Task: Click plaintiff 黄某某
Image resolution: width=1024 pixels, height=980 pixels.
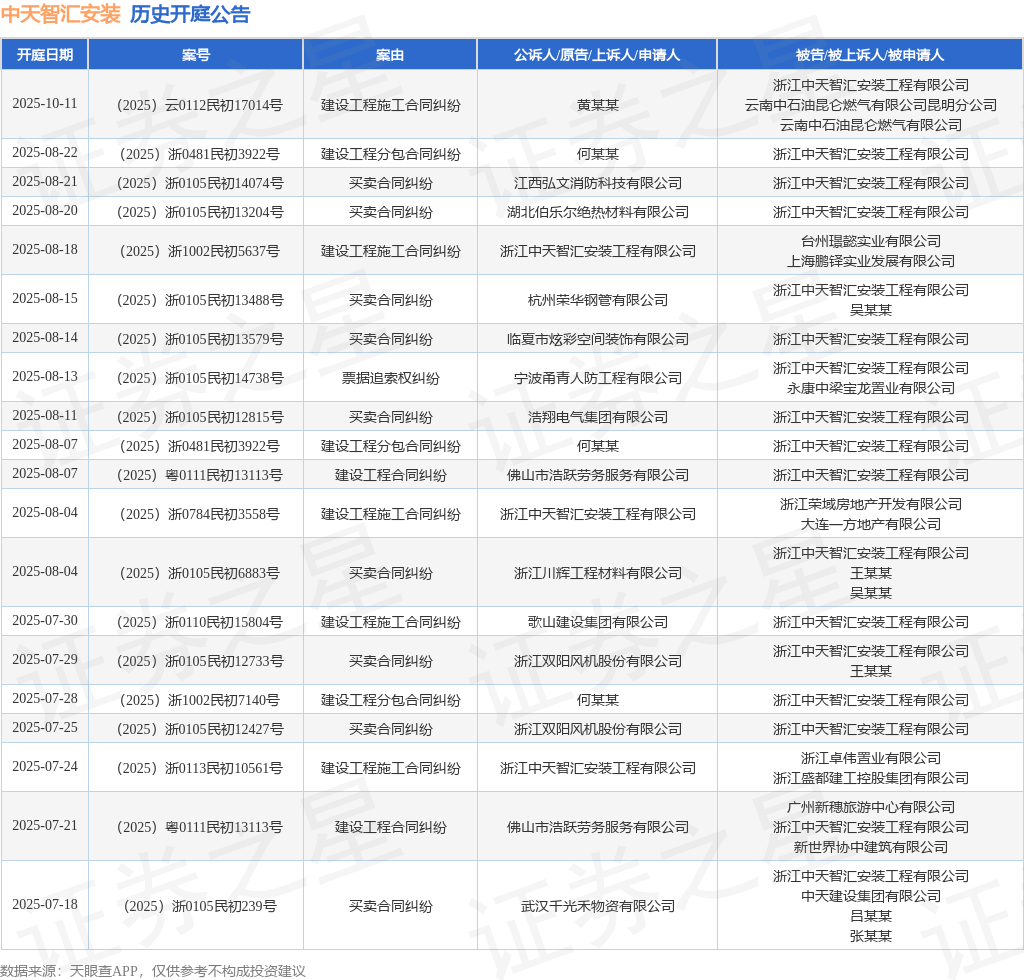Action: click(x=597, y=105)
